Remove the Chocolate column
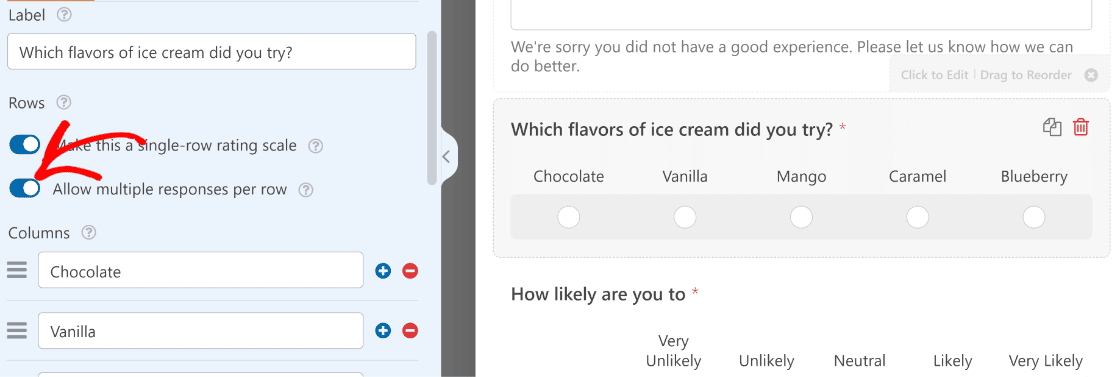Screen dimensions: 1116x377 410,271
